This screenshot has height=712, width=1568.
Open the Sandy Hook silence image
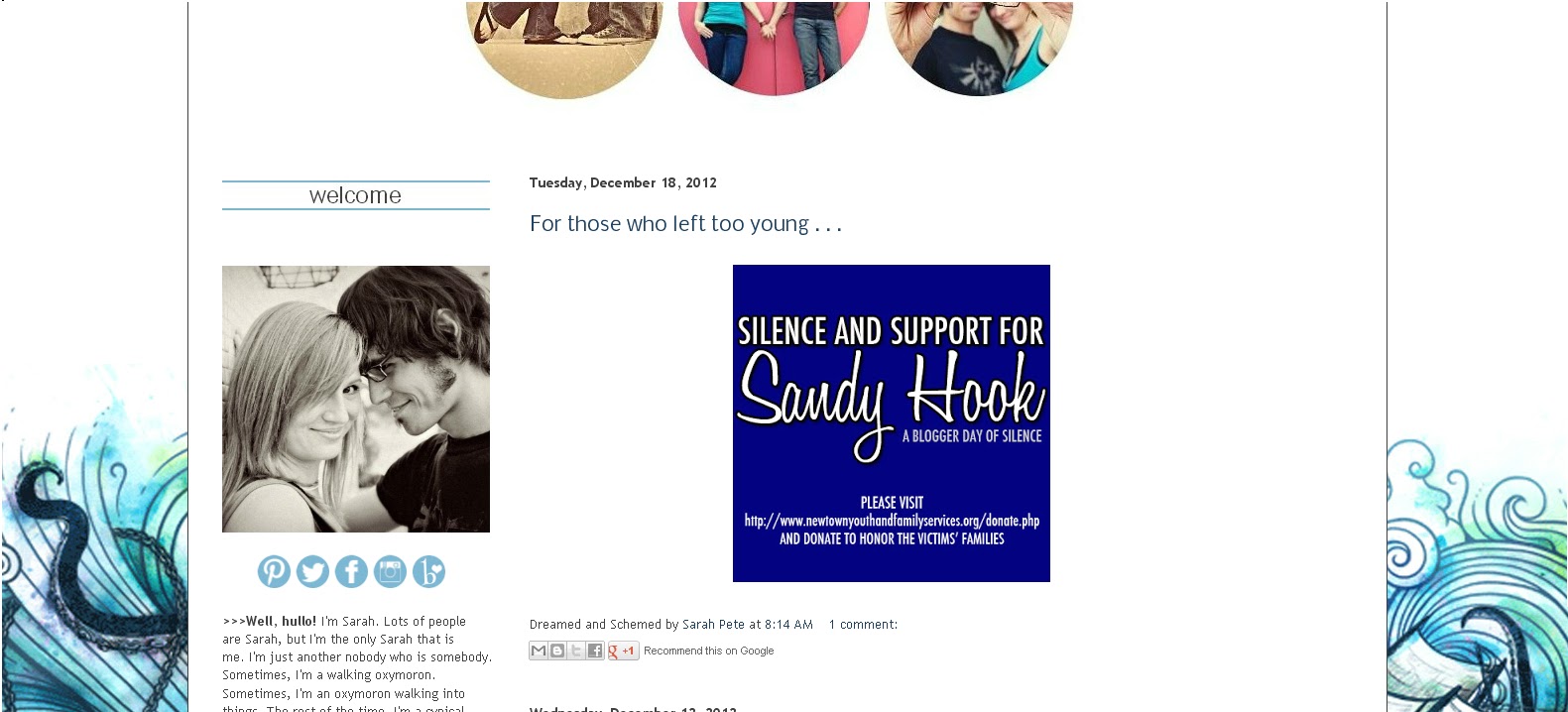[x=892, y=423]
